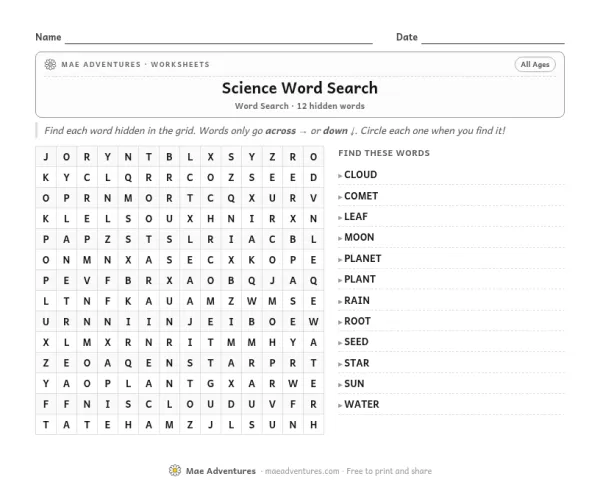Screen dimensions: 600x499
Task: Click the 'Free to print and share' footer text
Action: point(389,471)
